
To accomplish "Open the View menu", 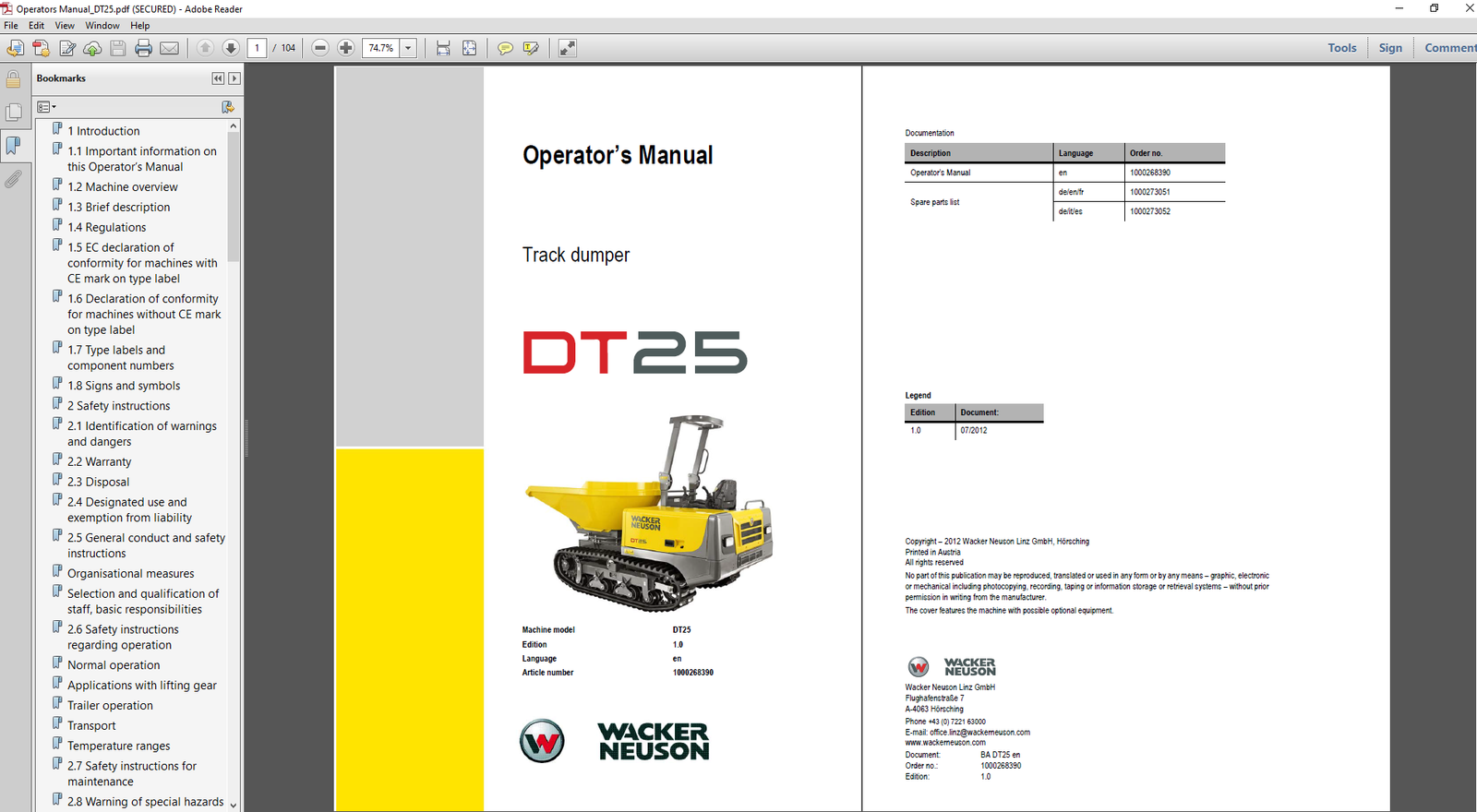I will (x=65, y=26).
